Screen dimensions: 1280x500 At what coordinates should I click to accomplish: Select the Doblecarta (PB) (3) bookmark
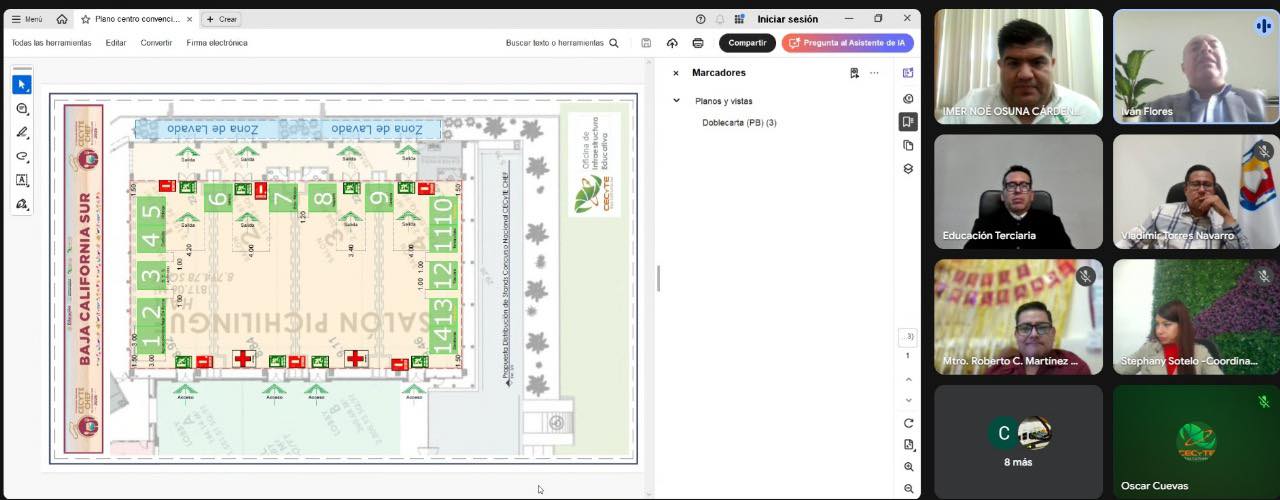[739, 123]
